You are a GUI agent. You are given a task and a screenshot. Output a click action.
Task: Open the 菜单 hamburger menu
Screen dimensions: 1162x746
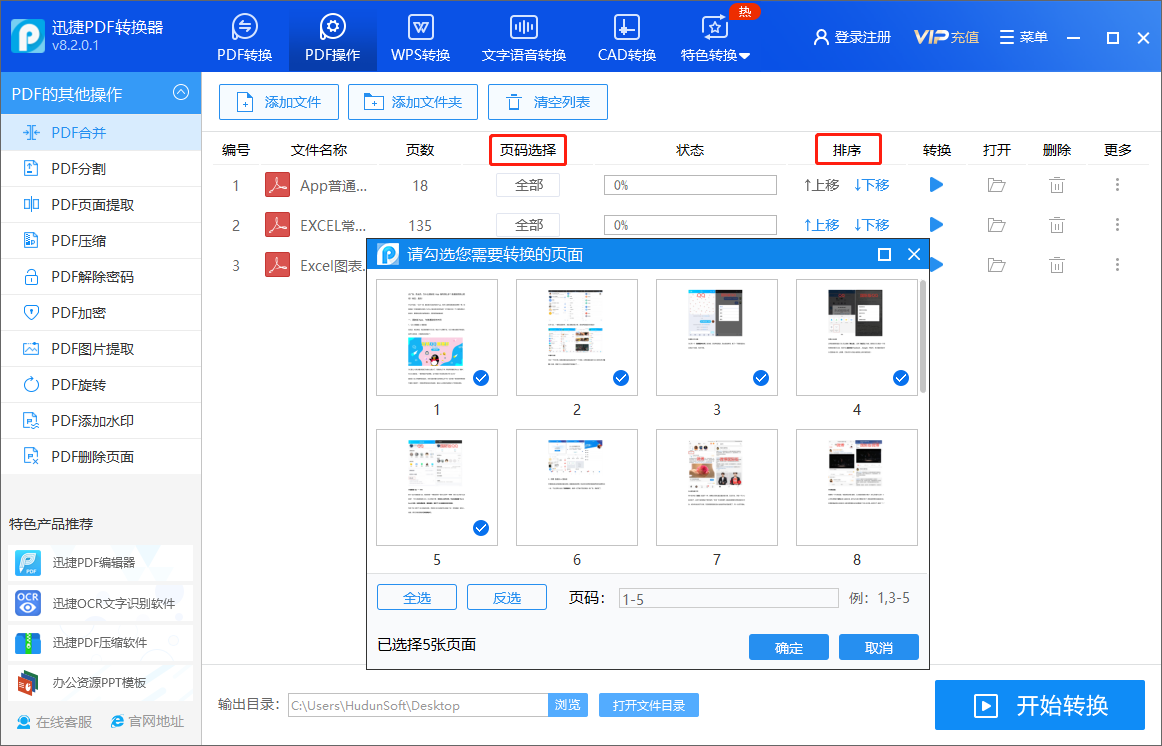[x=1023, y=37]
